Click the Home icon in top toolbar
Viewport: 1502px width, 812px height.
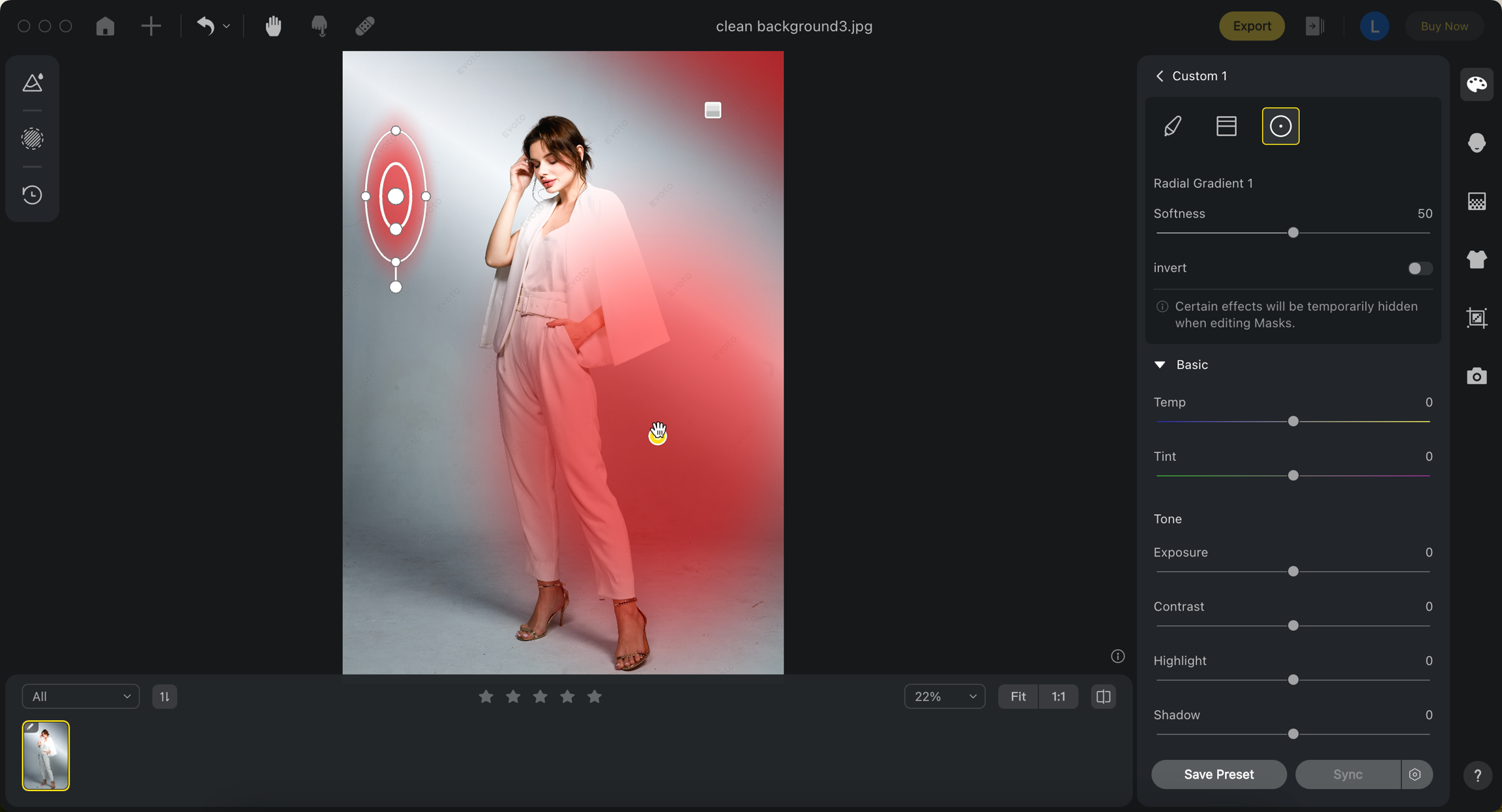(105, 26)
